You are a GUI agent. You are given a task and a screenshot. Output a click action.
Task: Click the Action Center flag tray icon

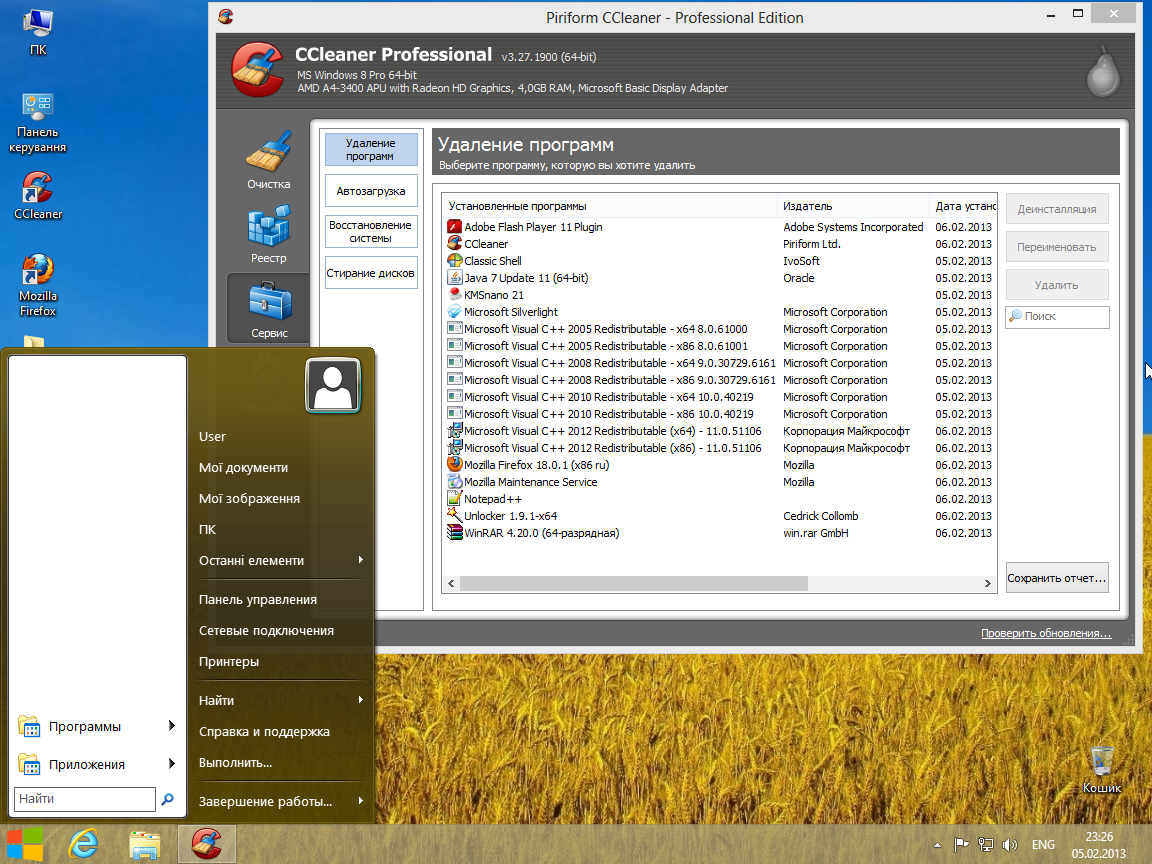pos(961,845)
